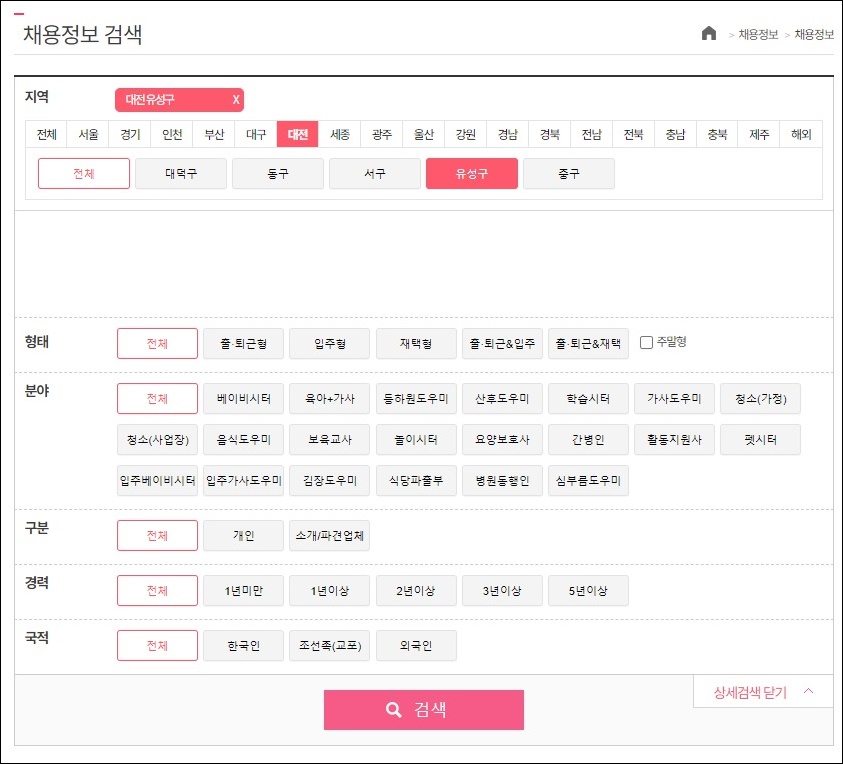The width and height of the screenshot is (843, 764).
Task: Select the 학습시터 field
Action: coord(588,398)
